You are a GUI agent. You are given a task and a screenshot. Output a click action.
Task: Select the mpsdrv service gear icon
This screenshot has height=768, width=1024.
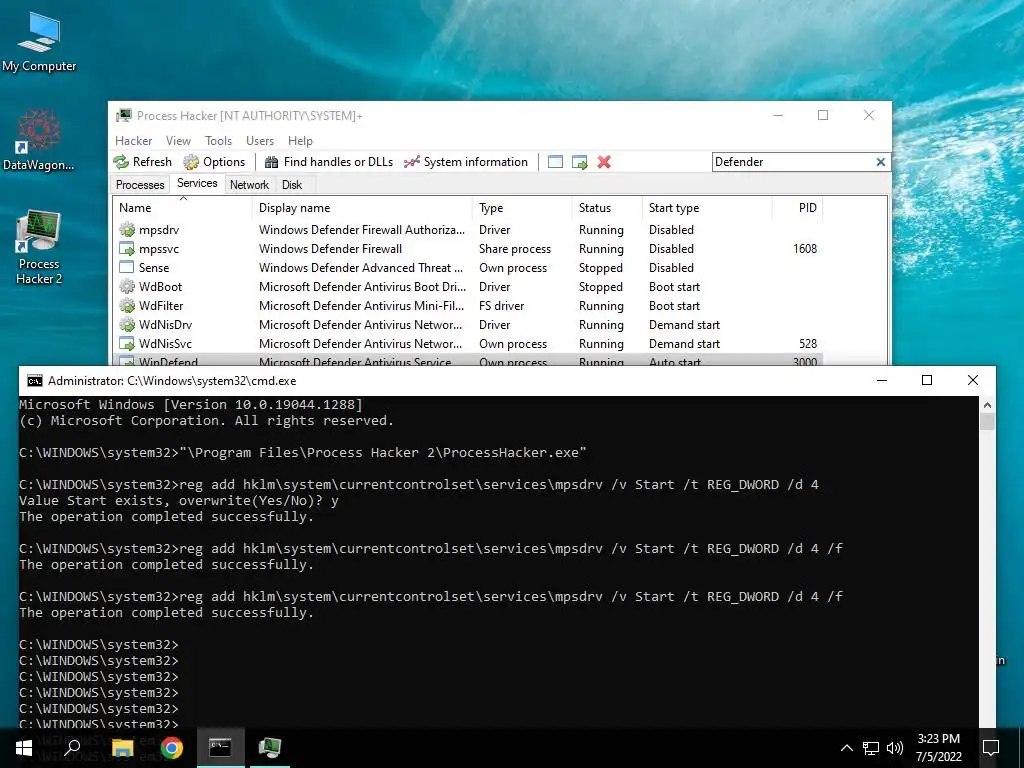pos(127,230)
